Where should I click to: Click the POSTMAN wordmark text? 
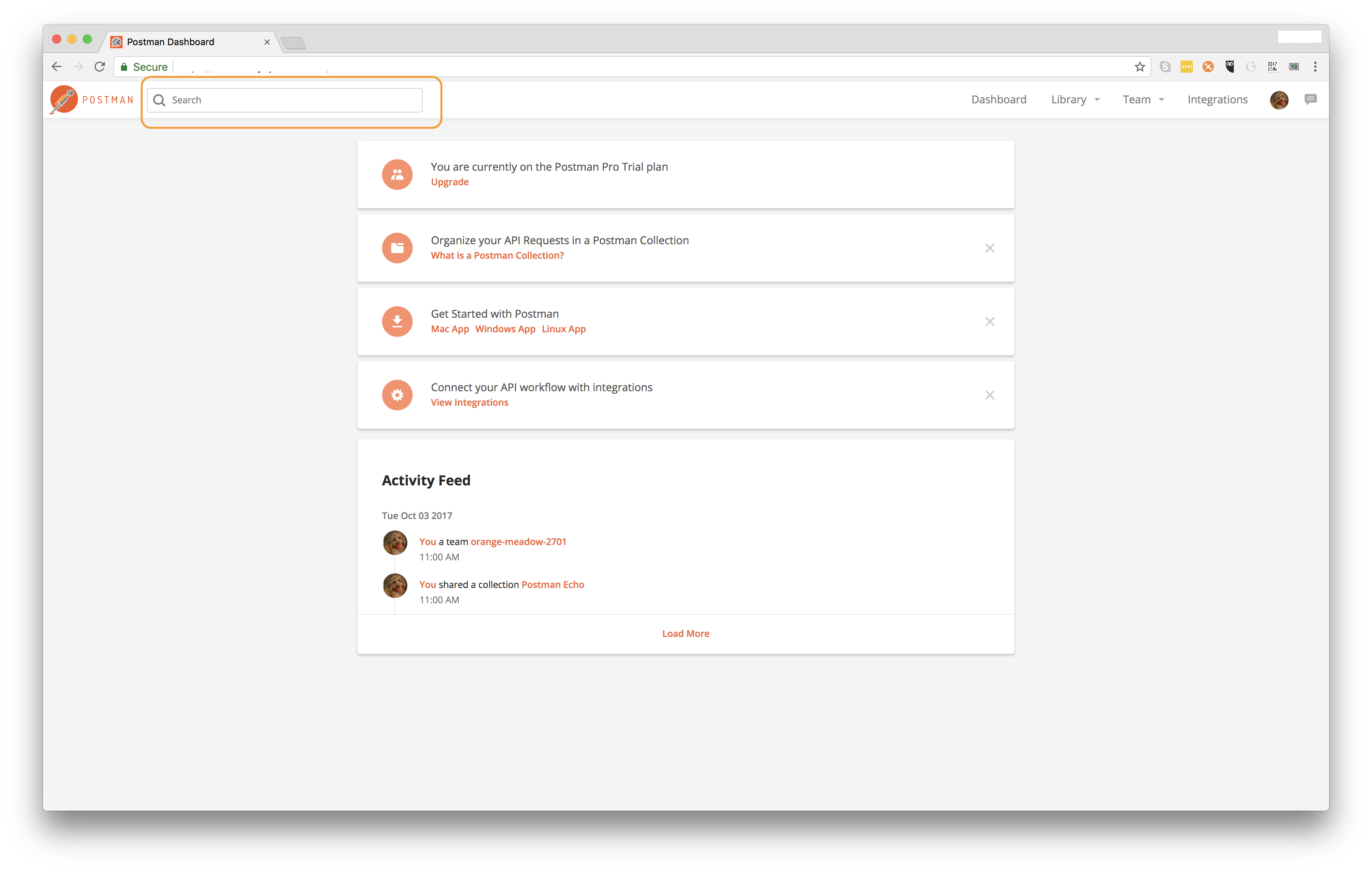point(108,100)
